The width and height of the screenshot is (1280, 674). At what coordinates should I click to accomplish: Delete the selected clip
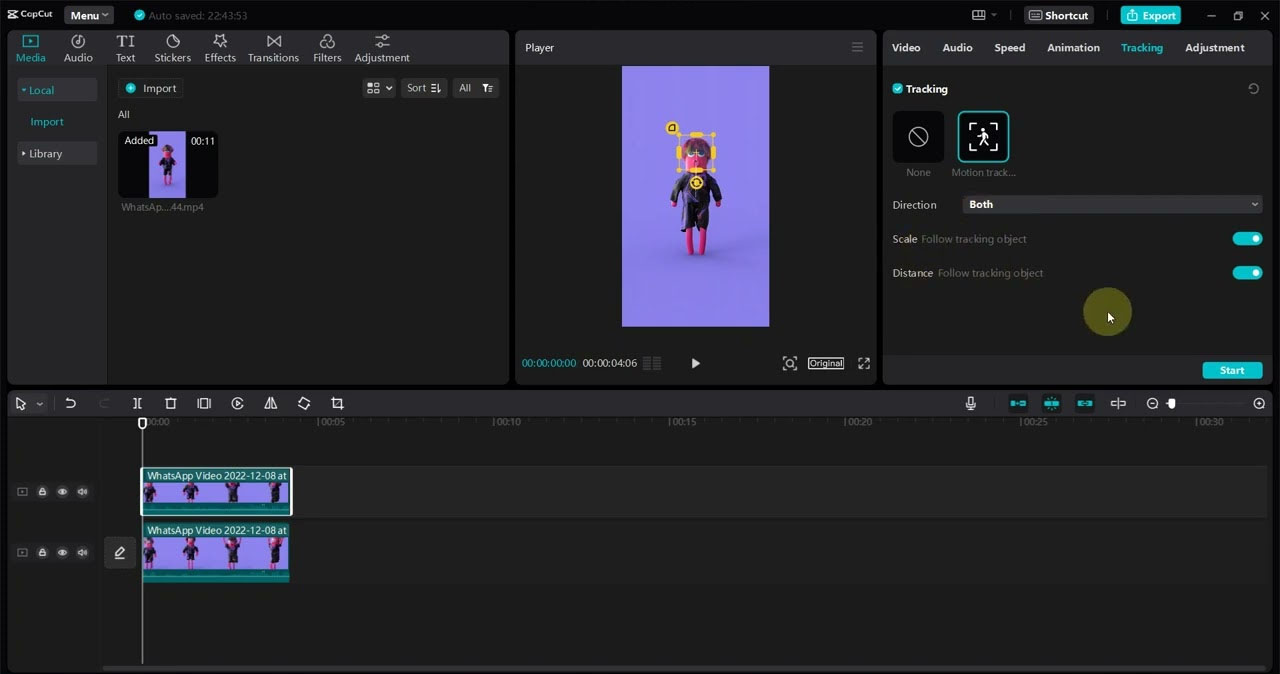170,403
